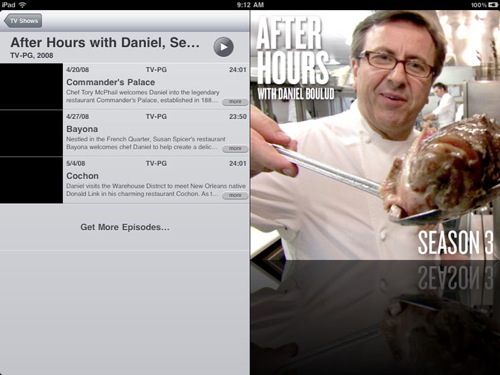Screen dimensions: 500x375
Task: Tap the 9:12 AM clock
Action: click(250, 5)
